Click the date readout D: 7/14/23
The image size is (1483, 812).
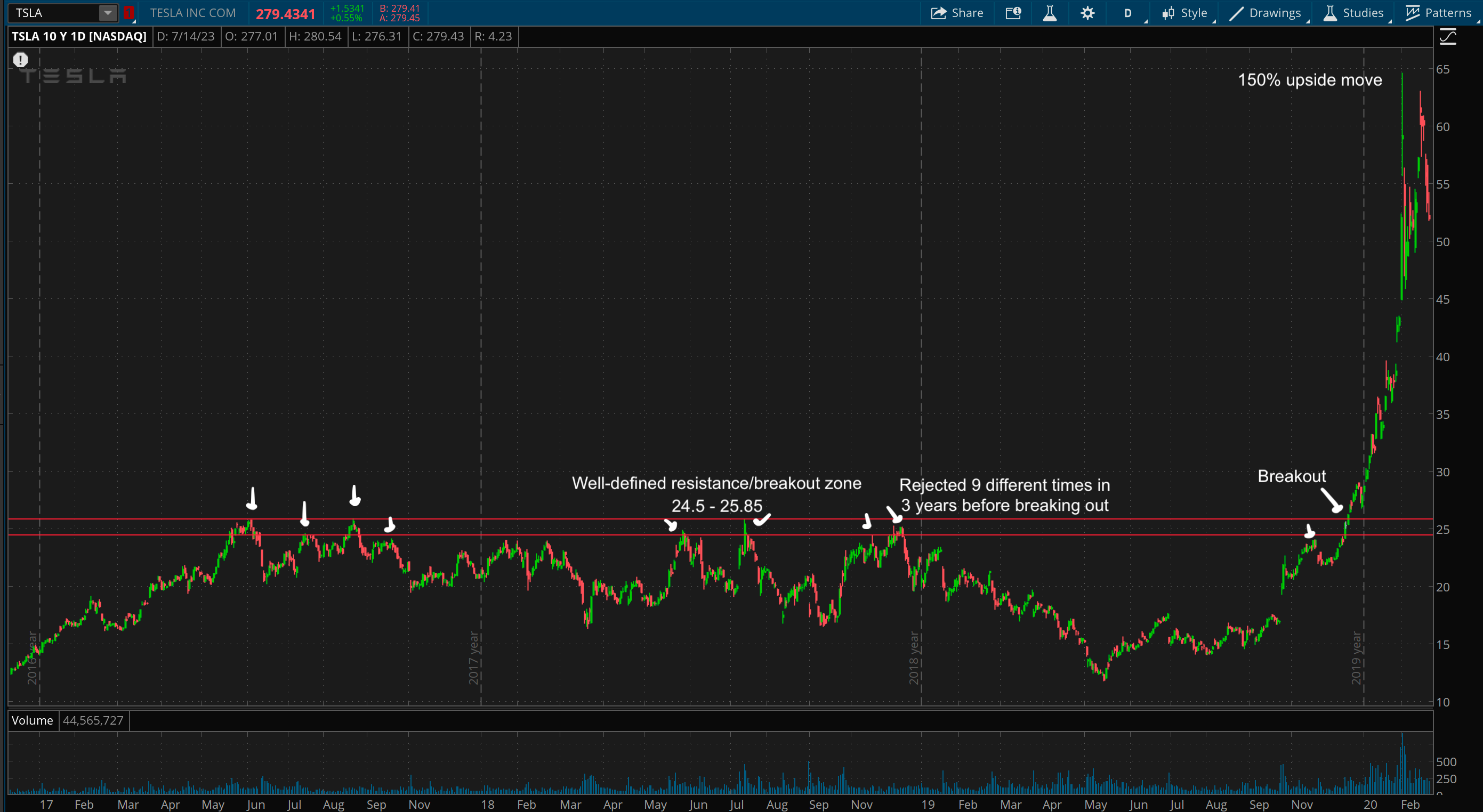click(186, 36)
